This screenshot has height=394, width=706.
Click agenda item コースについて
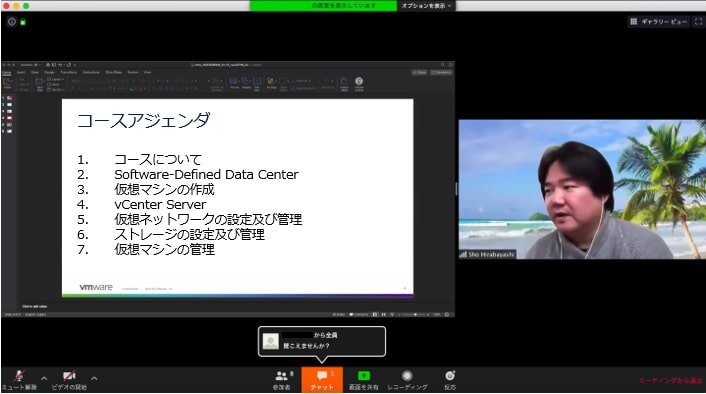click(158, 159)
